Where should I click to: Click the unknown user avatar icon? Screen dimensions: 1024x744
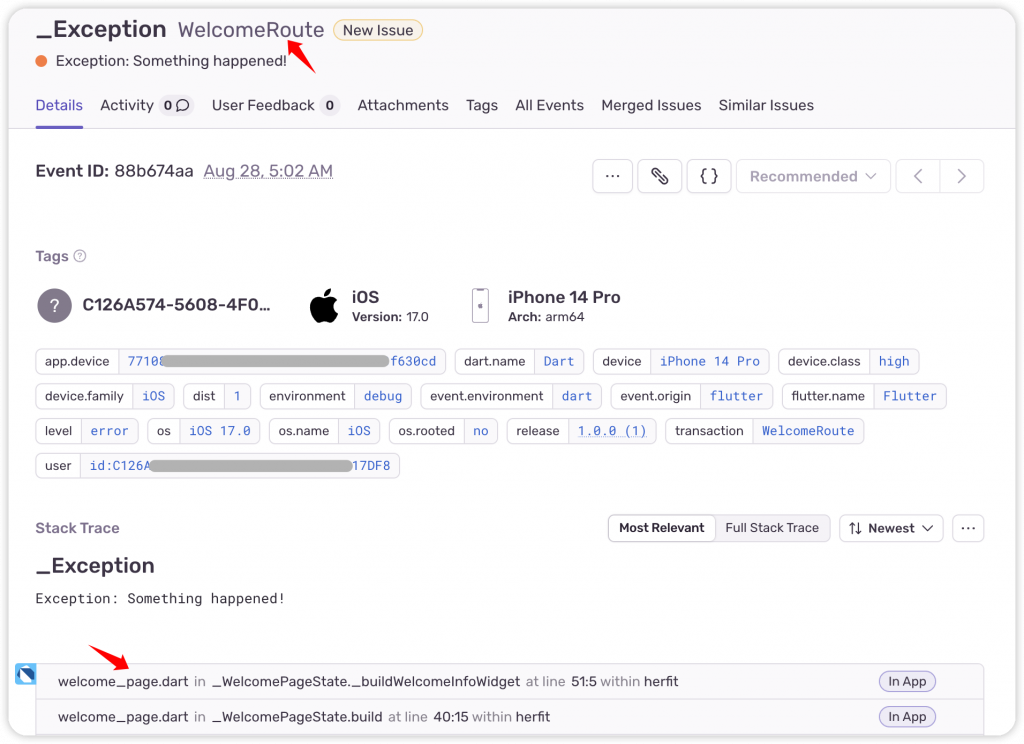coord(54,305)
